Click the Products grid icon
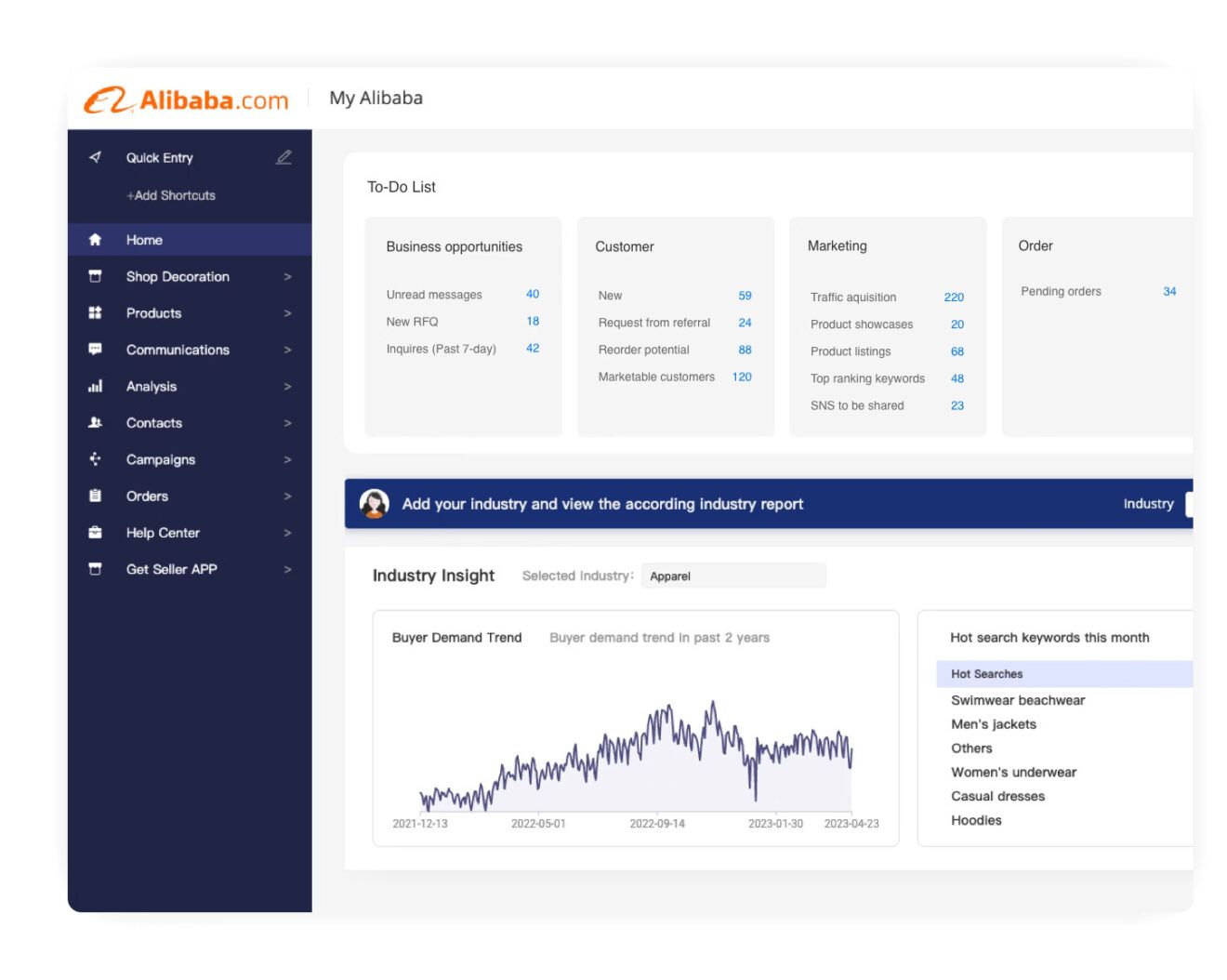1227x980 pixels. pyautogui.click(x=95, y=313)
